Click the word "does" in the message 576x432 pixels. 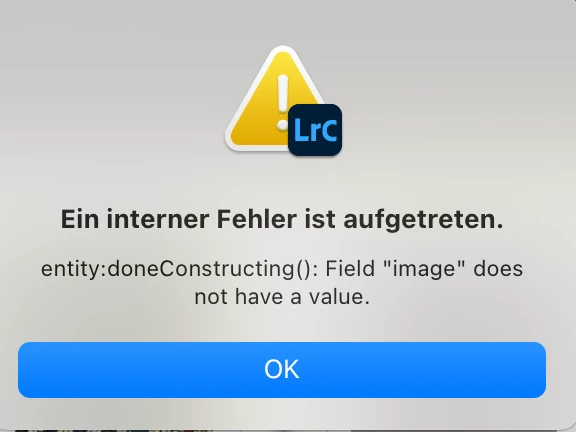pos(498,269)
